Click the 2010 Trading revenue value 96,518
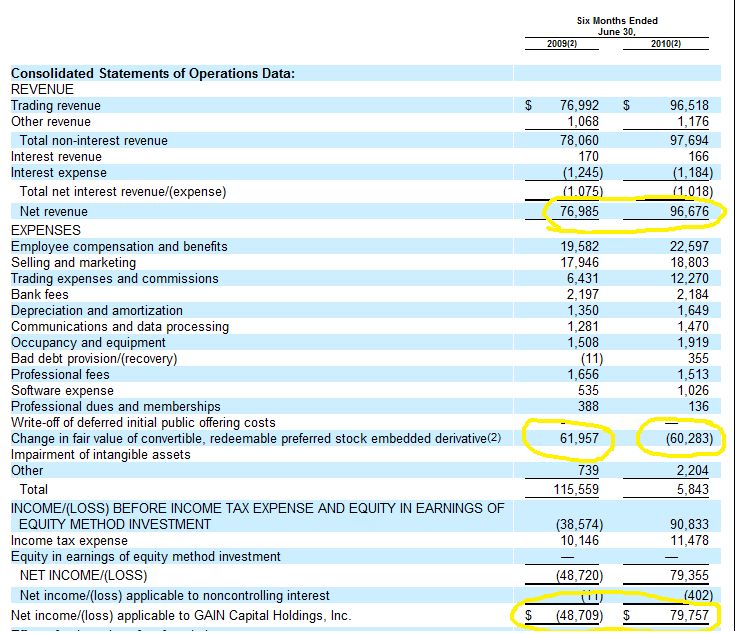Image resolution: width=736 pixels, height=633 pixels. click(x=689, y=106)
